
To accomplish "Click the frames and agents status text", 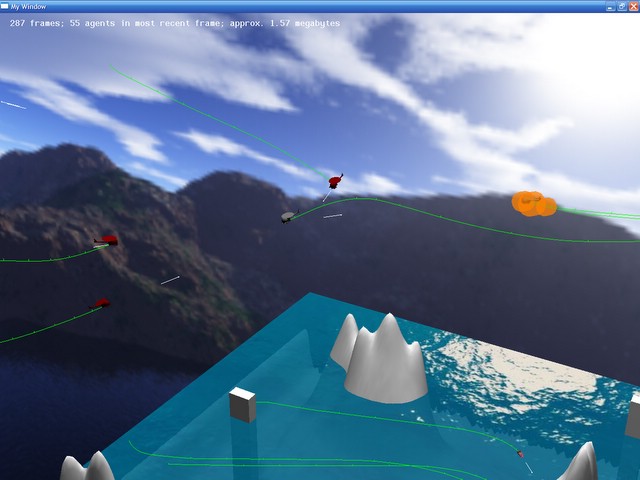I will pos(175,23).
